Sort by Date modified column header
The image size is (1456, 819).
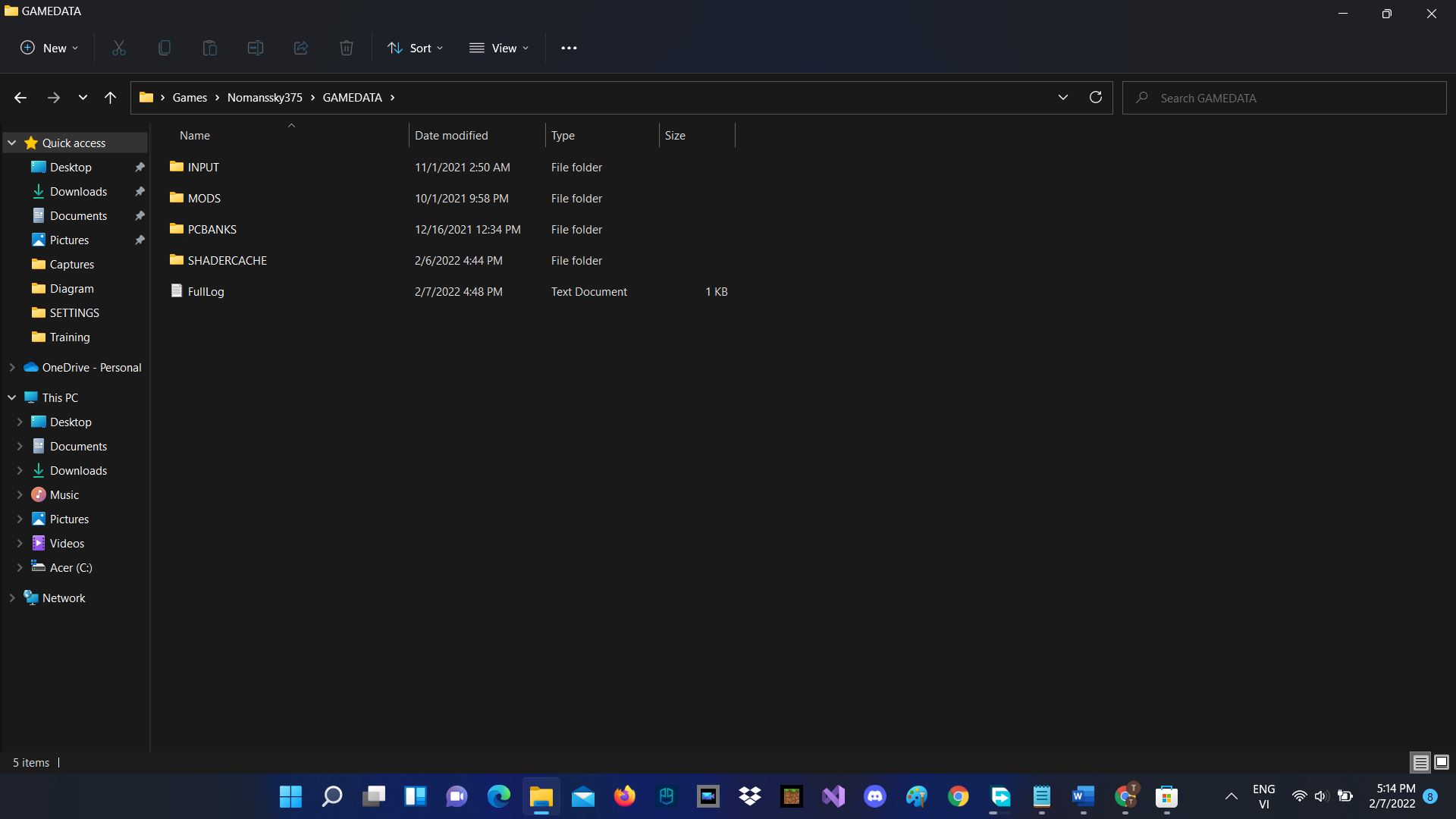[451, 135]
